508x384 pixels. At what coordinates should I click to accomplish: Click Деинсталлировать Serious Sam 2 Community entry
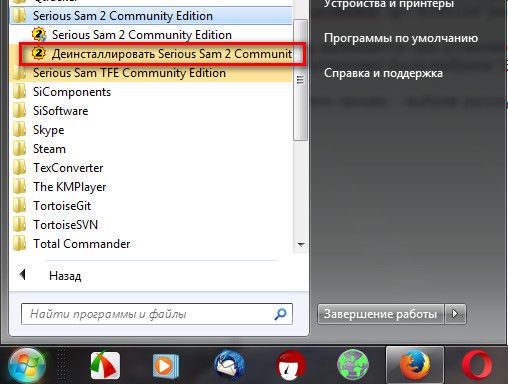click(x=162, y=54)
